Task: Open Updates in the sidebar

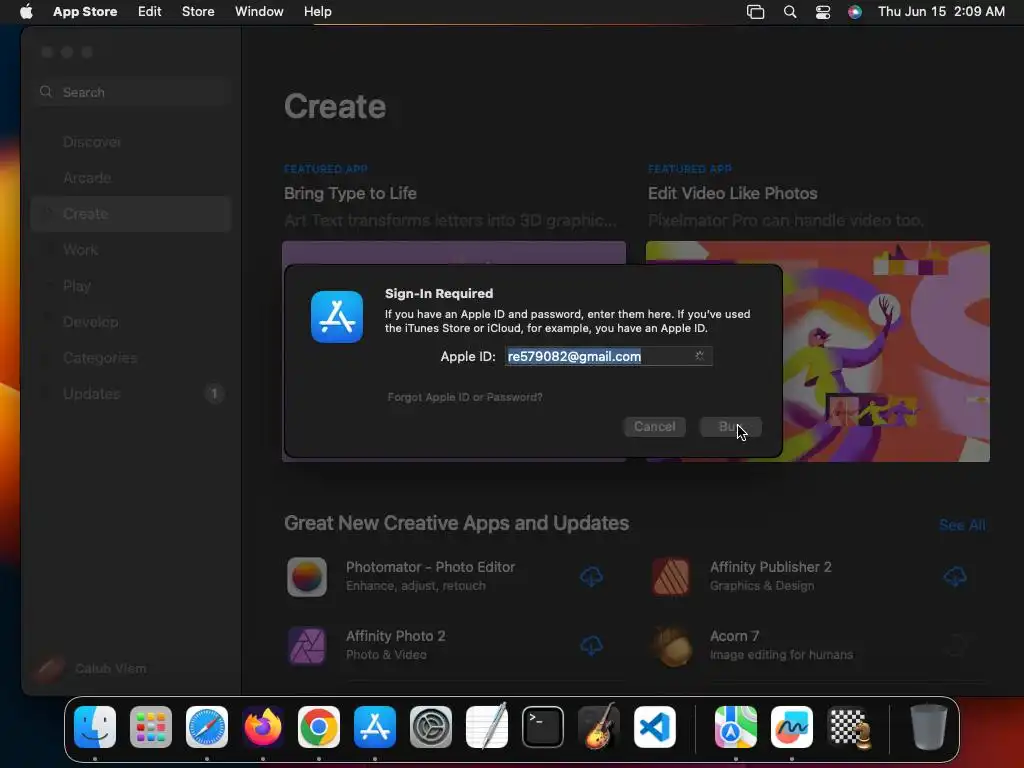Action: pos(131,394)
